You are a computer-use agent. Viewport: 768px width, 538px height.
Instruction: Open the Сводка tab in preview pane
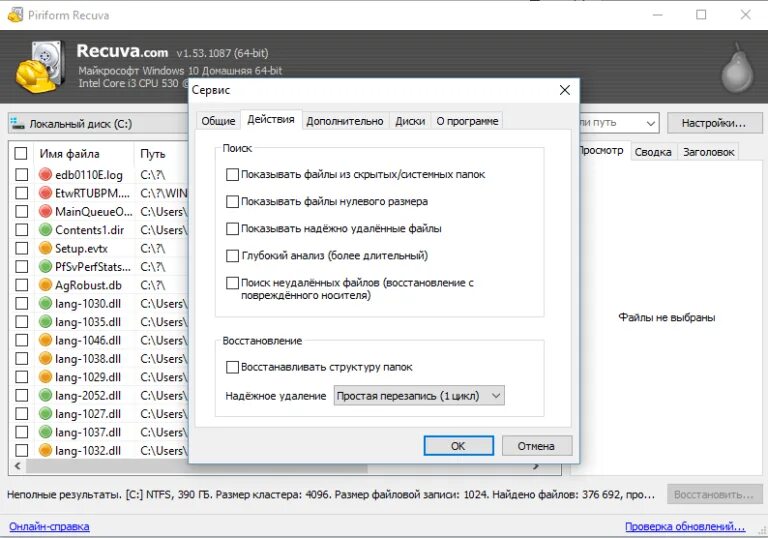(x=653, y=152)
